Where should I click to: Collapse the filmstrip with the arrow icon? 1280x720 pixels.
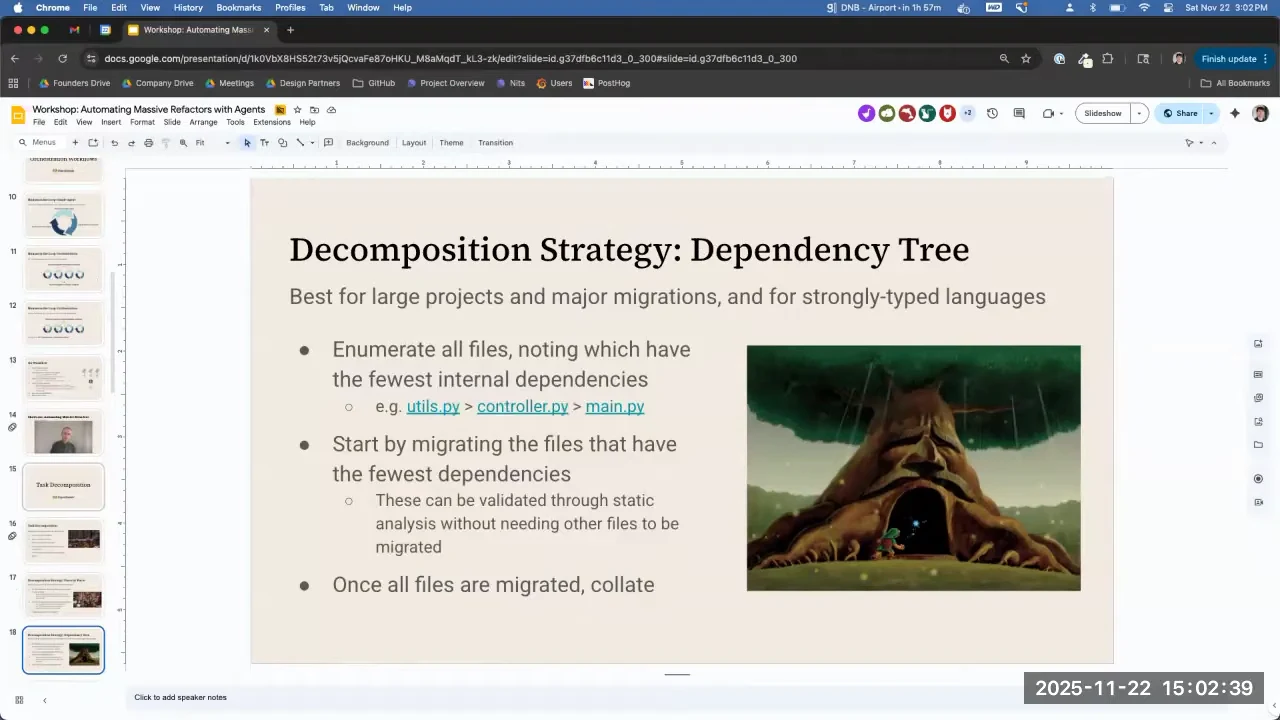(44, 700)
